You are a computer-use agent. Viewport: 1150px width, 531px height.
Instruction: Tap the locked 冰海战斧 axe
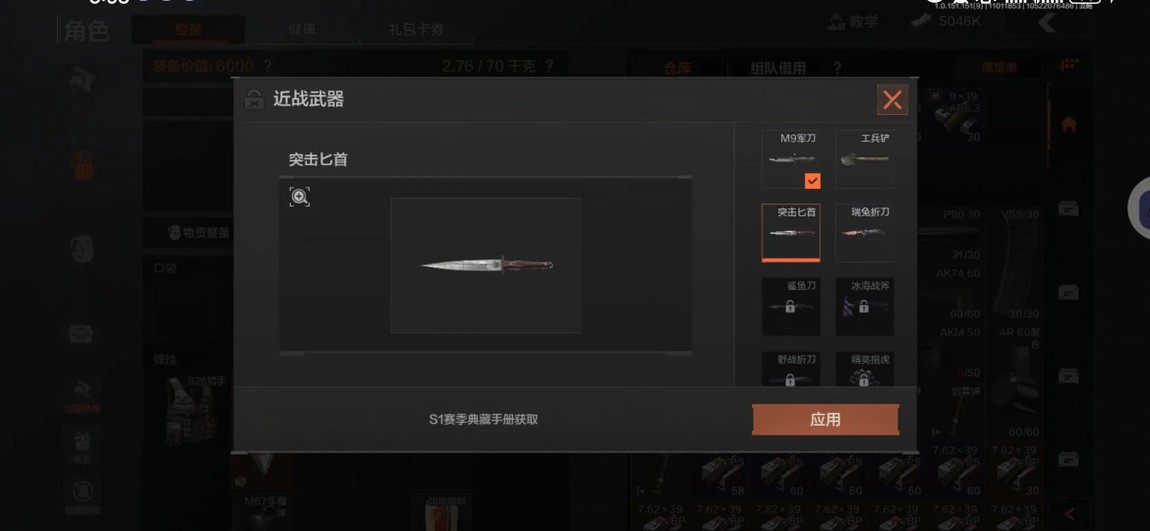(x=865, y=307)
